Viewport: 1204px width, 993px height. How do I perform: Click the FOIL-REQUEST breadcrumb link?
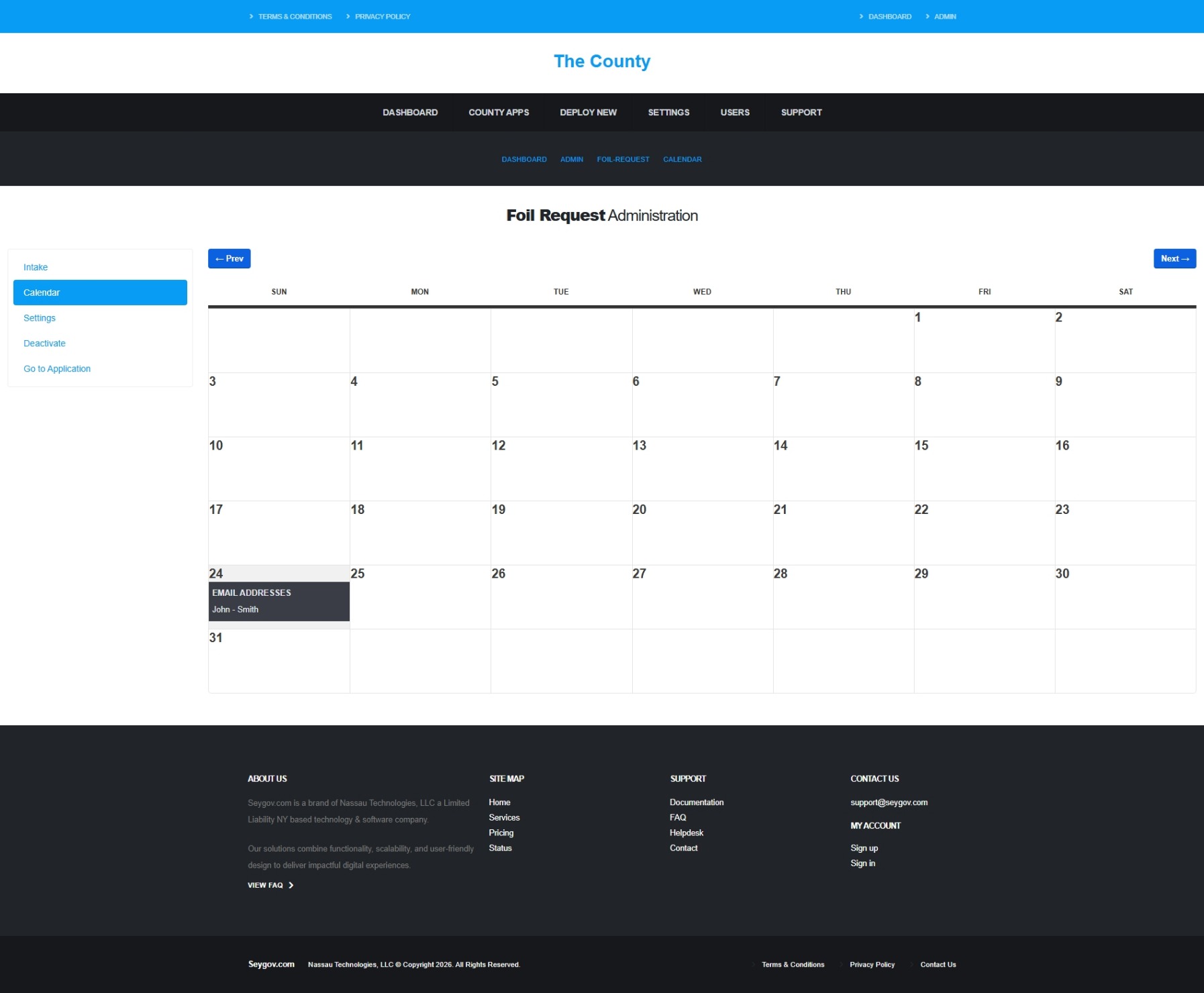coord(623,160)
